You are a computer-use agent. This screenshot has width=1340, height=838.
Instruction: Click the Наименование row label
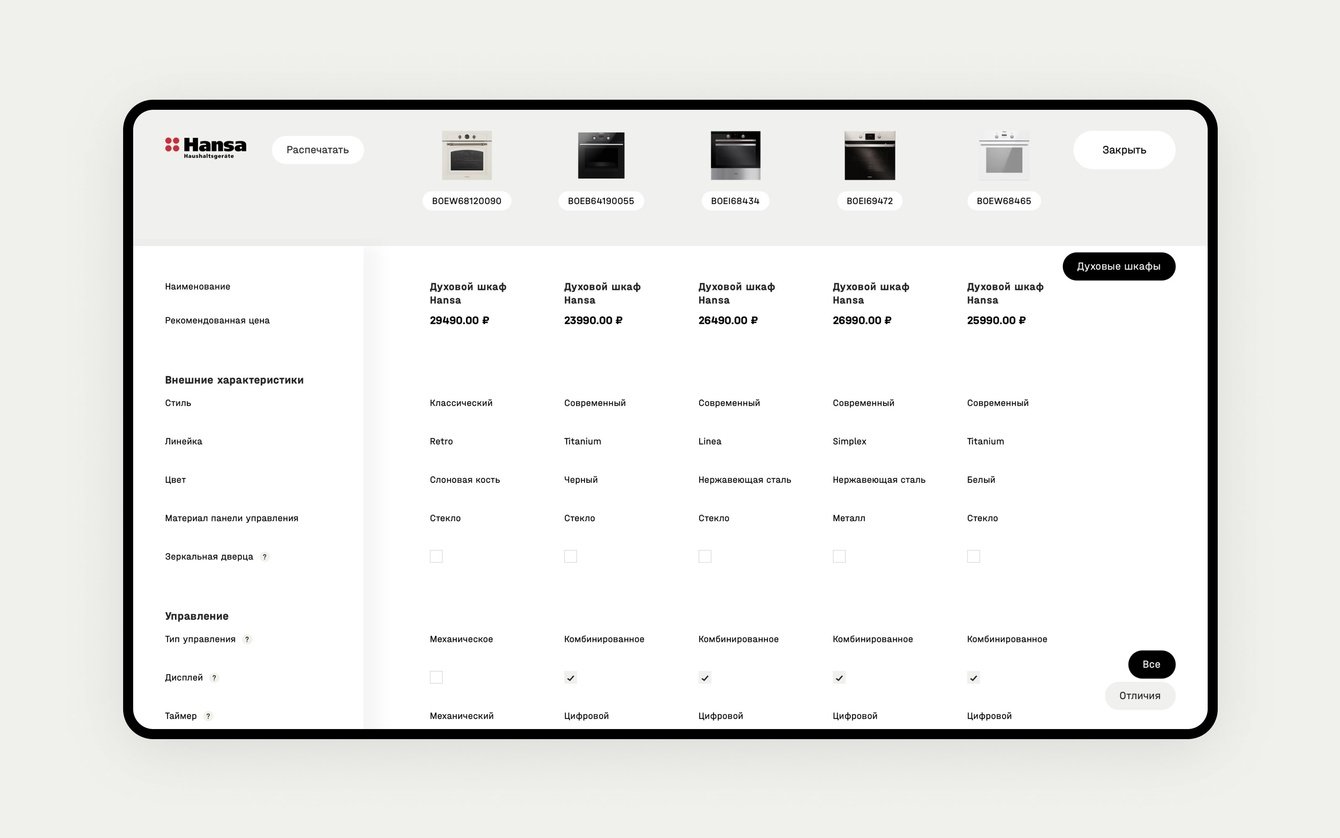pyautogui.click(x=198, y=287)
